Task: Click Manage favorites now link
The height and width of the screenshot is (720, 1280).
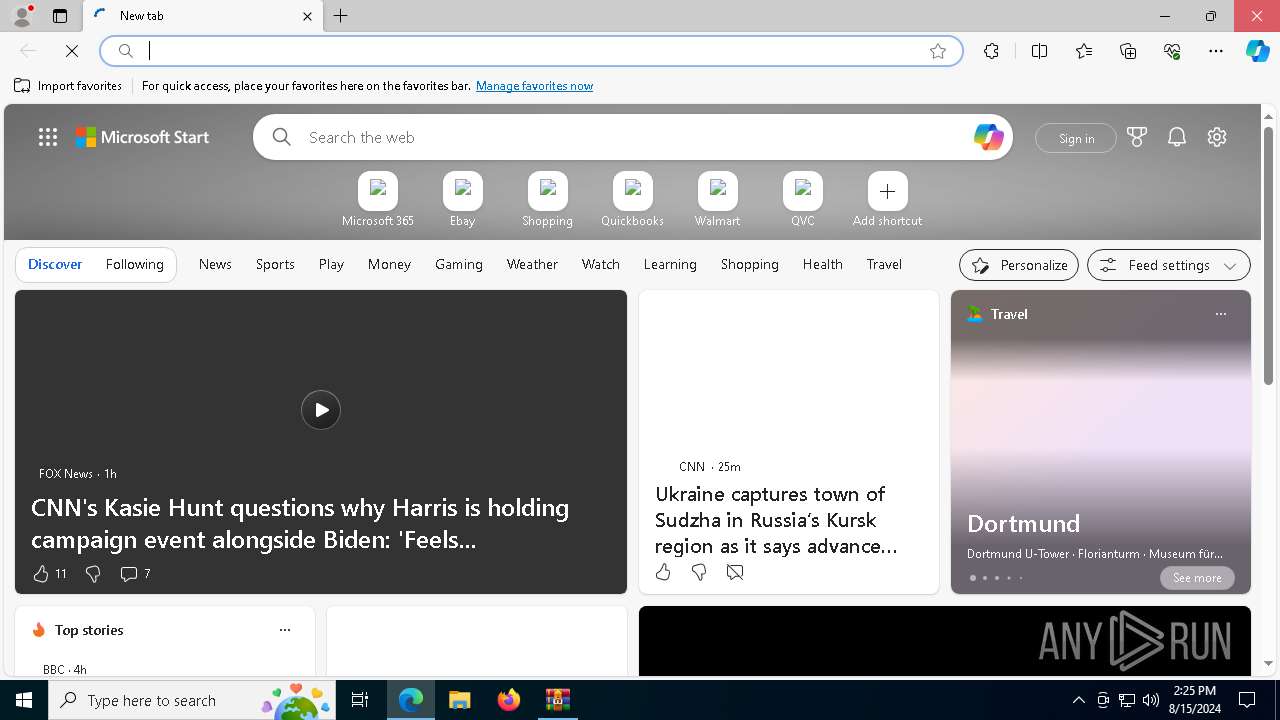Action: [534, 86]
